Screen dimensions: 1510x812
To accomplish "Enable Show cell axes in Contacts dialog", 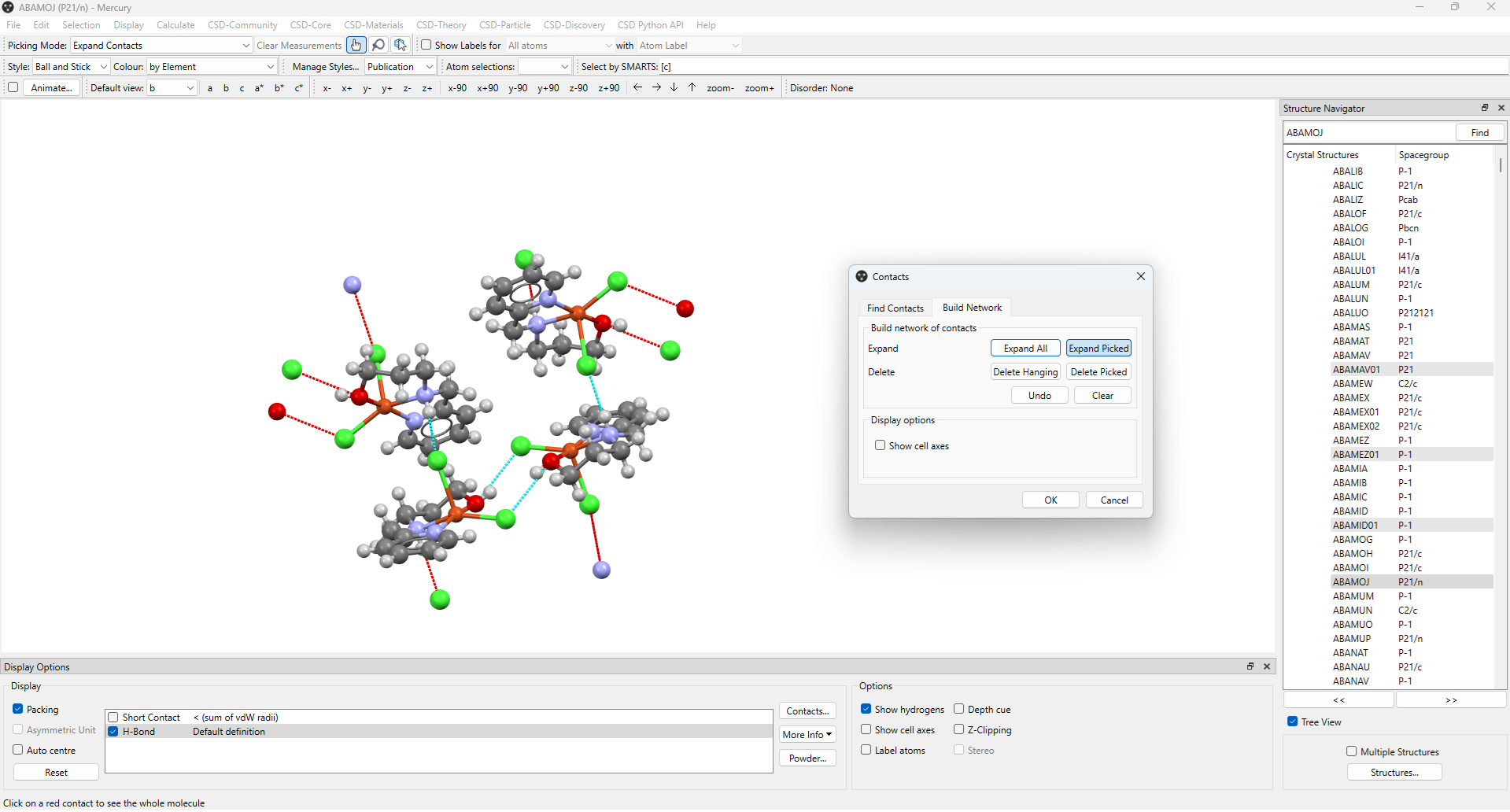I will pyautogui.click(x=881, y=445).
